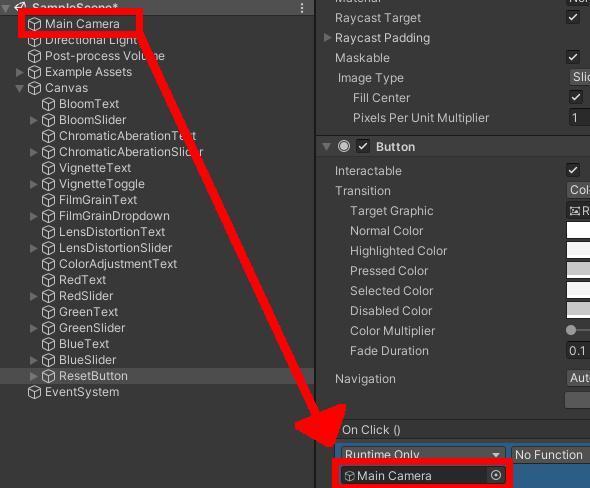The width and height of the screenshot is (590, 488).
Task: Open the Navigation mode dropdown
Action: (x=578, y=377)
